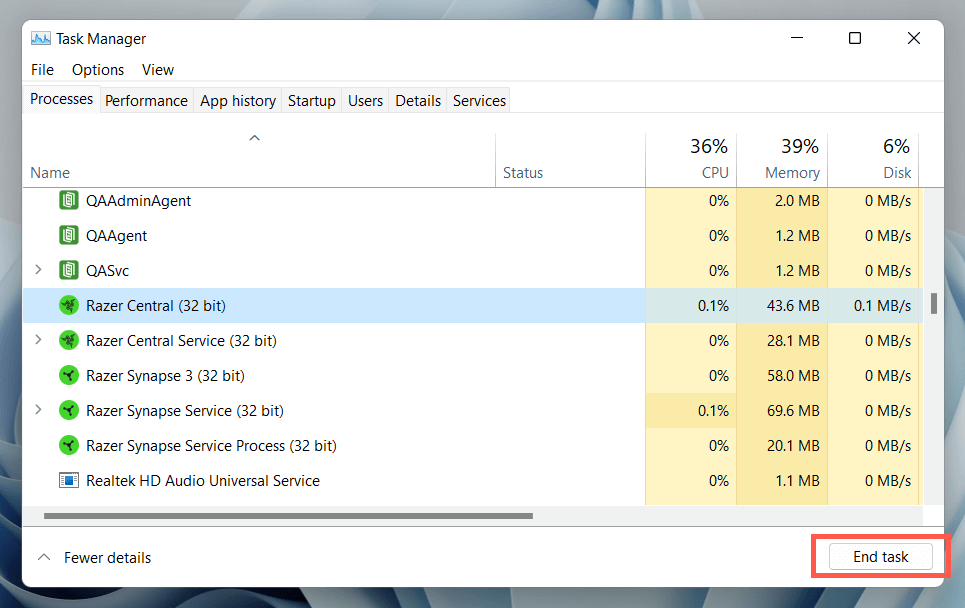Click the Task Manager title bar icon
This screenshot has height=608, width=965.
(x=41, y=39)
